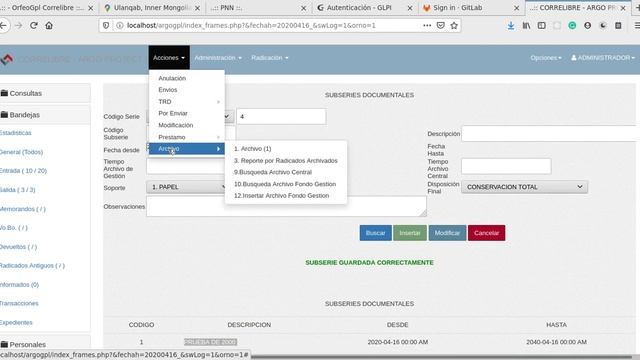Viewport: 640px width, 360px height.
Task: Open the ADMINISTRADOR user dropdown
Action: tap(603, 58)
